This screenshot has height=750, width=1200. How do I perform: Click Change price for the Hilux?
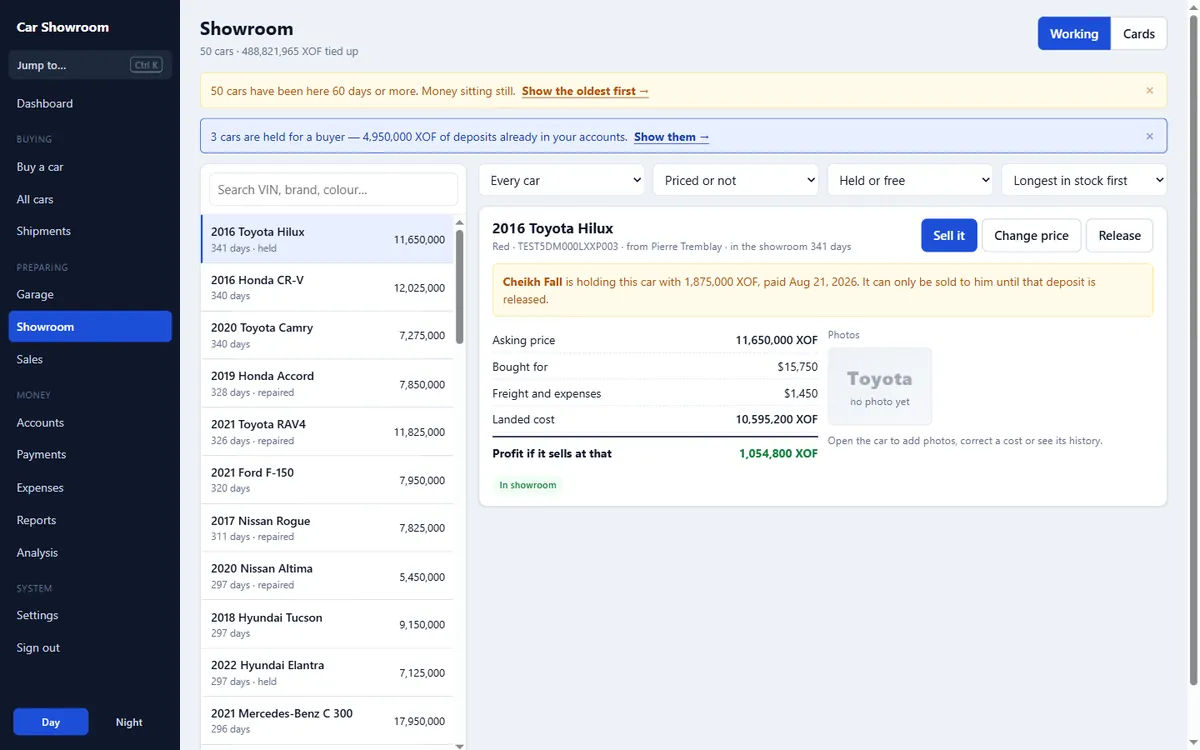[x=1031, y=236]
